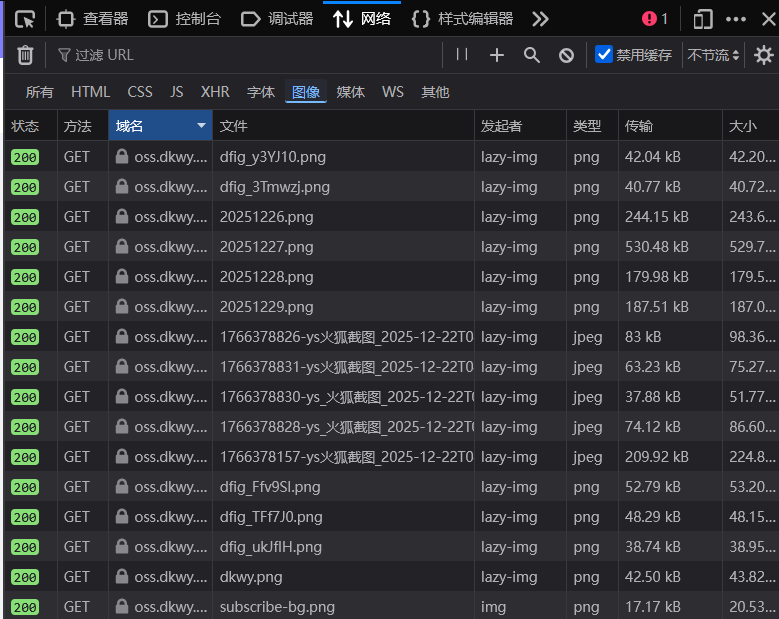Activate the element picker tool icon

coord(25,18)
